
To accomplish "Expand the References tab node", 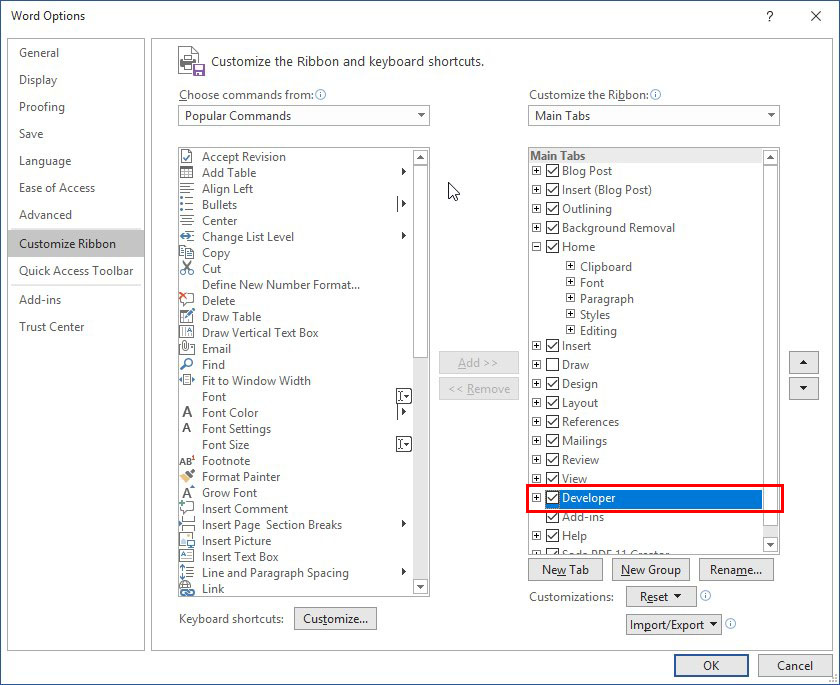I will (536, 421).
